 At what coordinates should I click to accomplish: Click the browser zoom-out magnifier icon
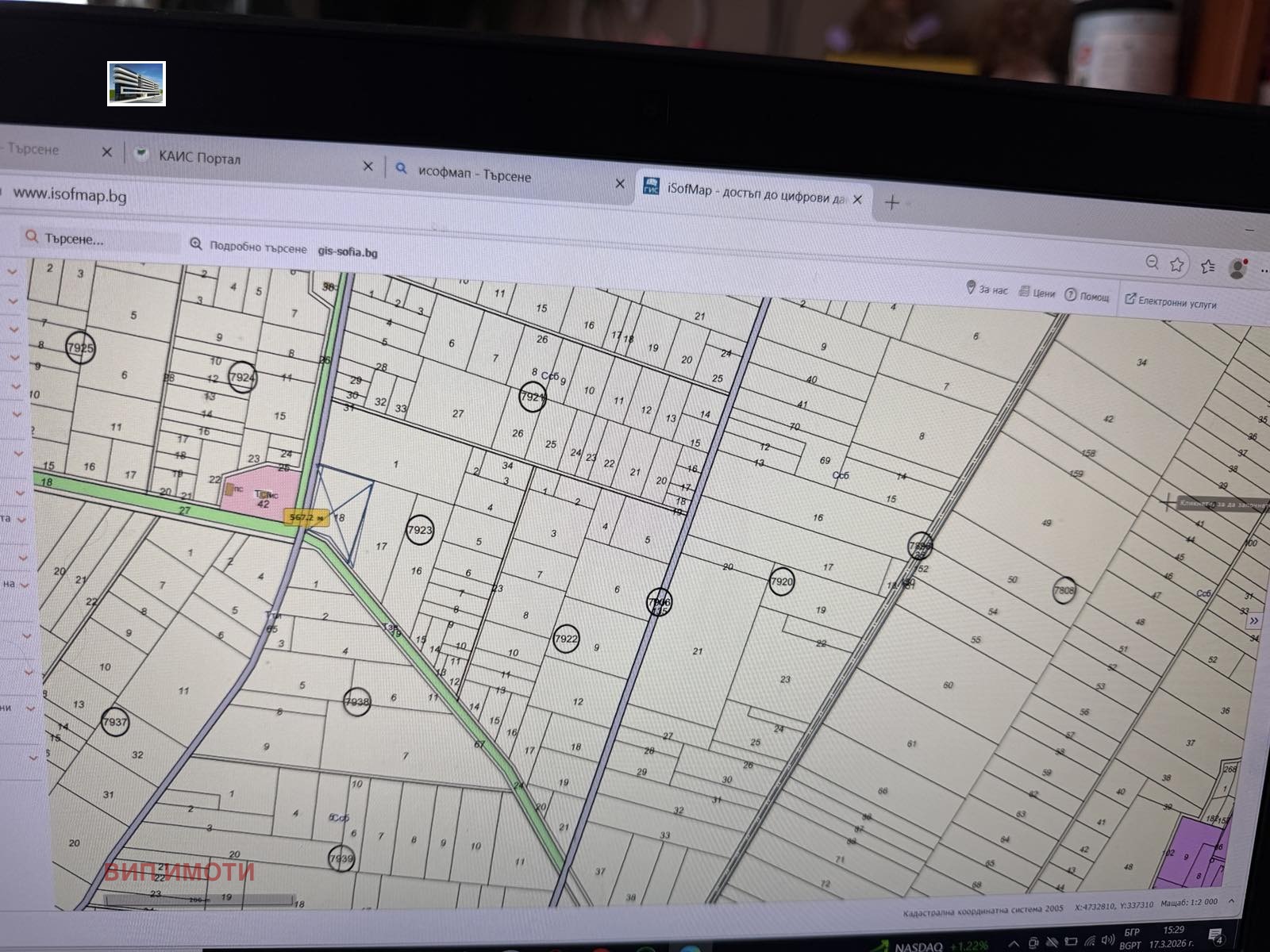[1152, 263]
